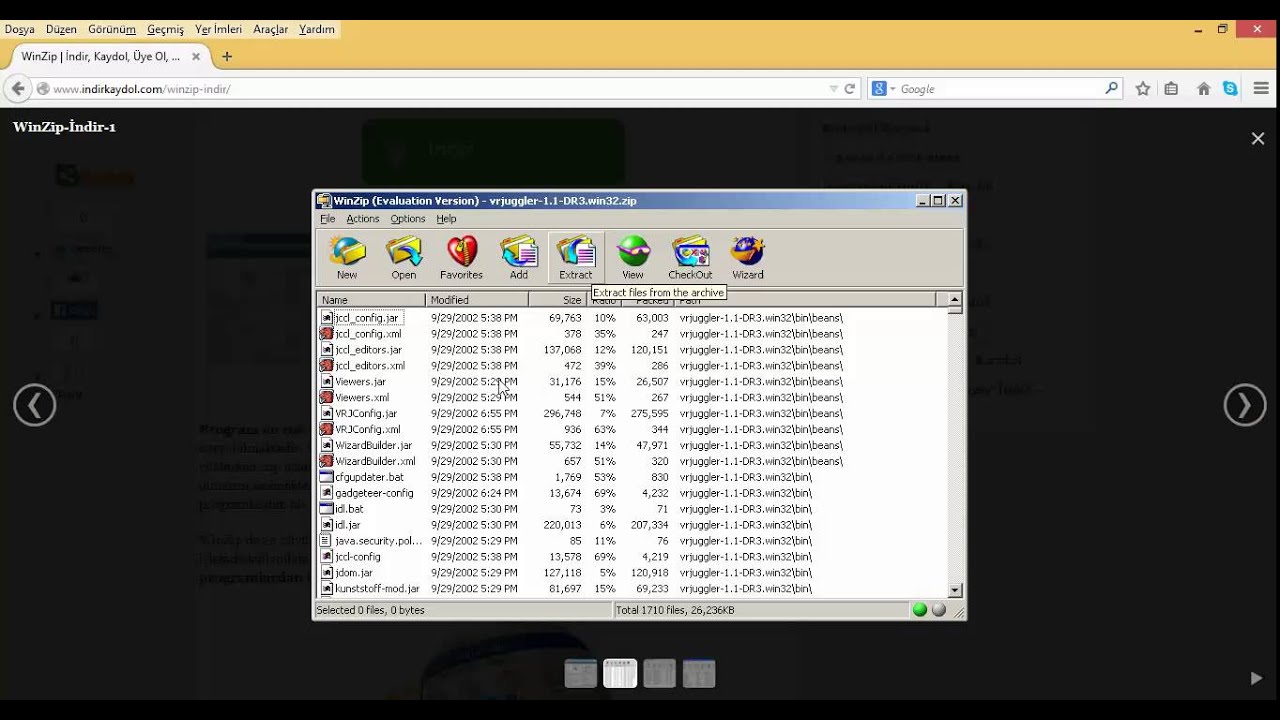The width and height of the screenshot is (1280, 720).
Task: Select file kunststoff-mod.jar
Action: pyautogui.click(x=369, y=589)
